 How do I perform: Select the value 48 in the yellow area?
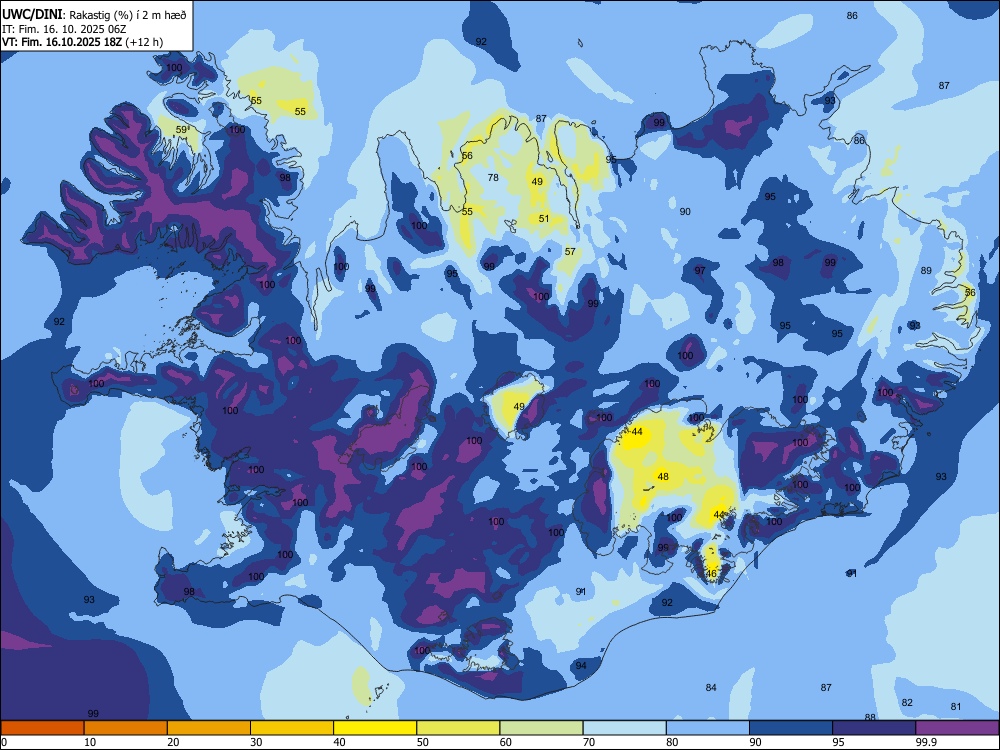pyautogui.click(x=663, y=476)
